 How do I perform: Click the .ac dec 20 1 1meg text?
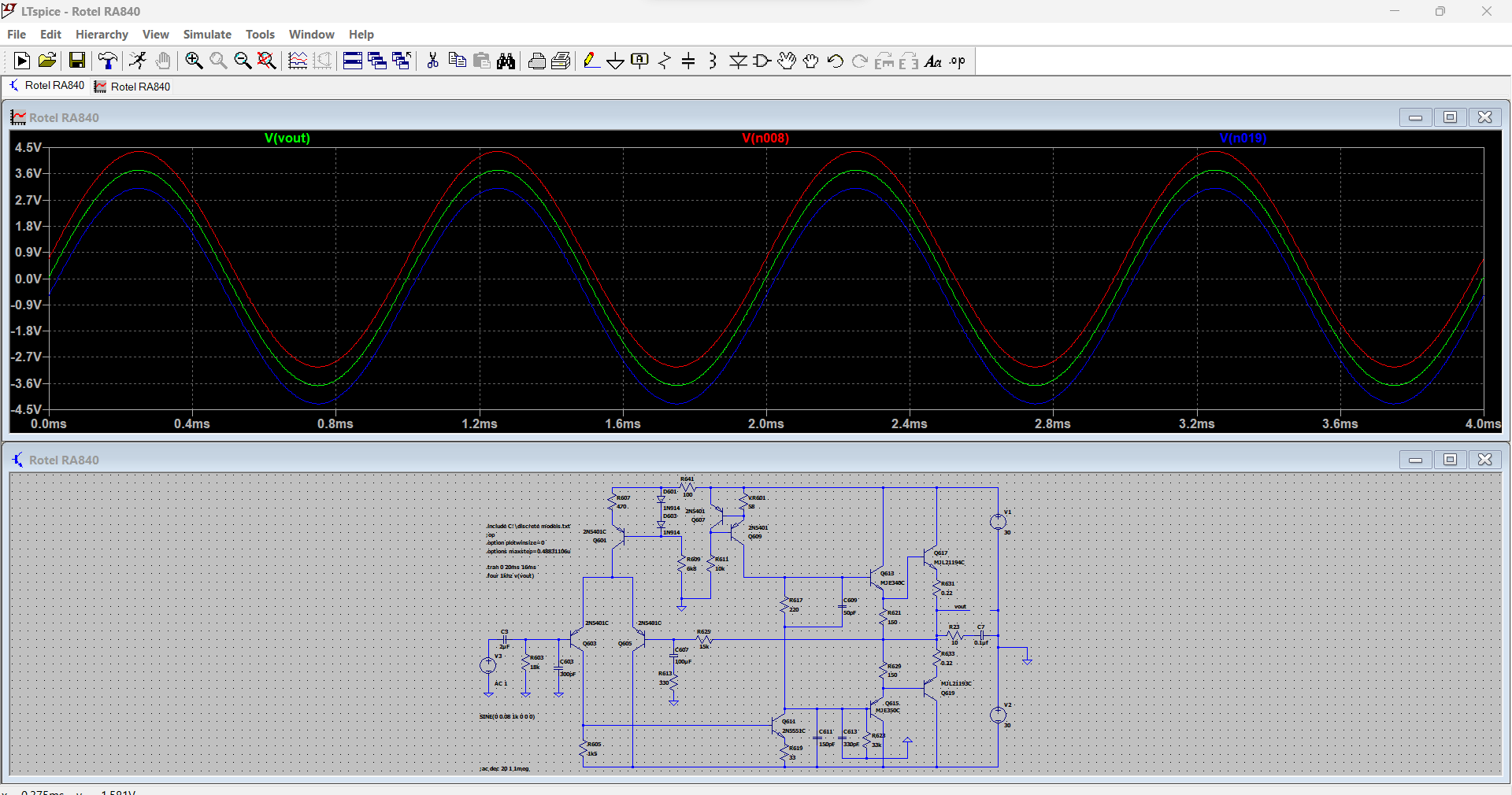505,768
